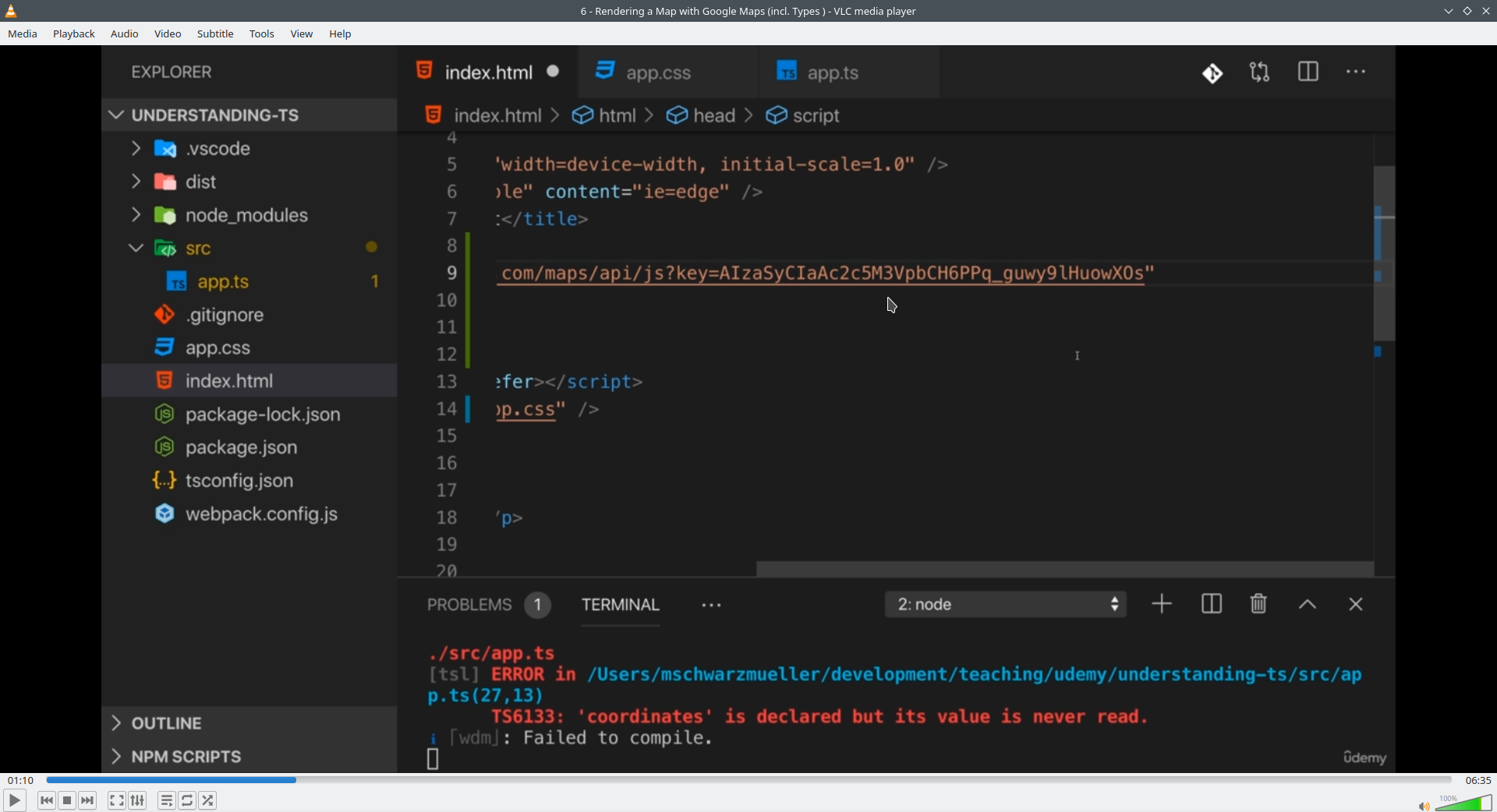Open the Help menu

pyautogui.click(x=340, y=34)
